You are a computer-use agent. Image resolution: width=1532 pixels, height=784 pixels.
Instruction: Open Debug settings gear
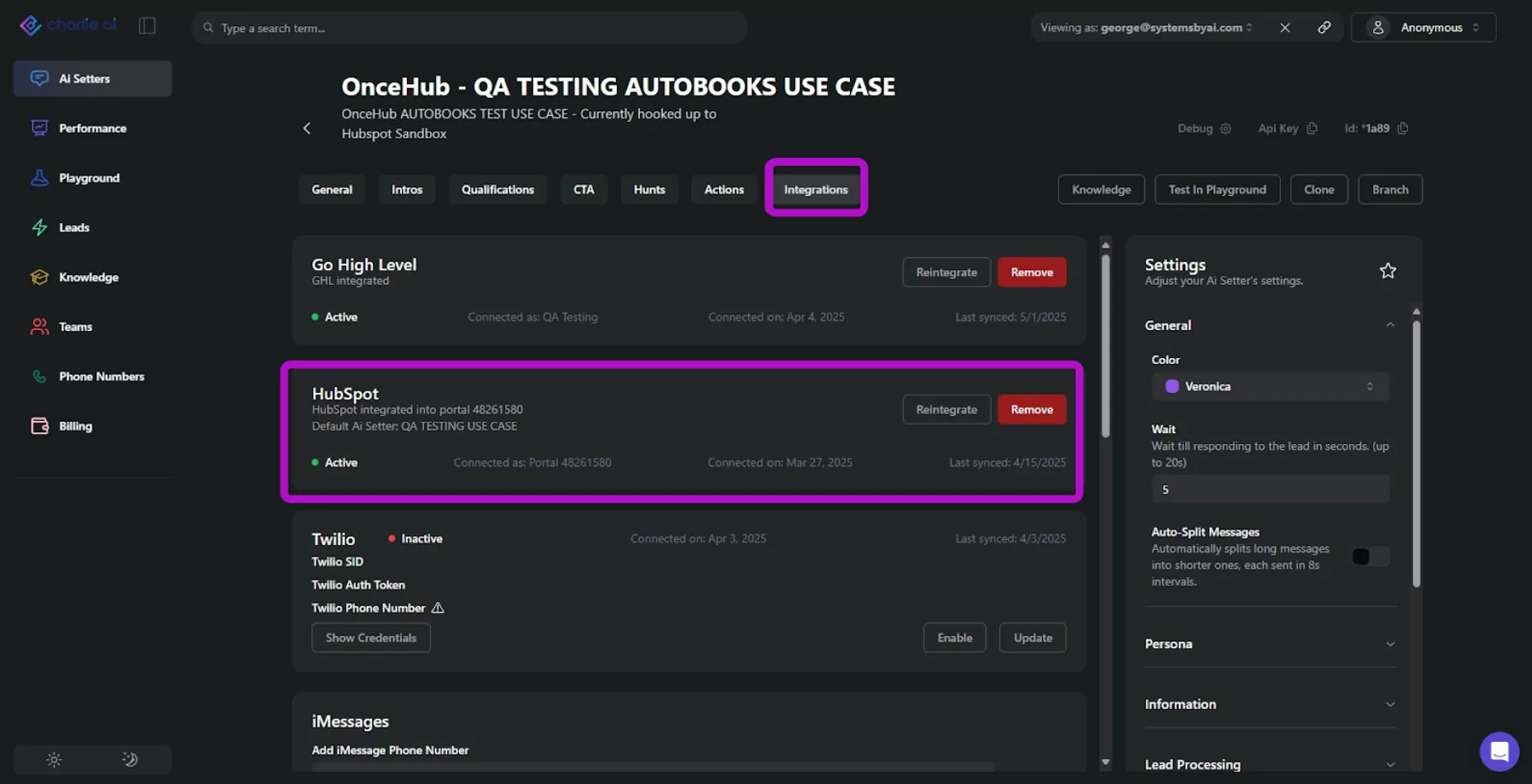(1226, 128)
